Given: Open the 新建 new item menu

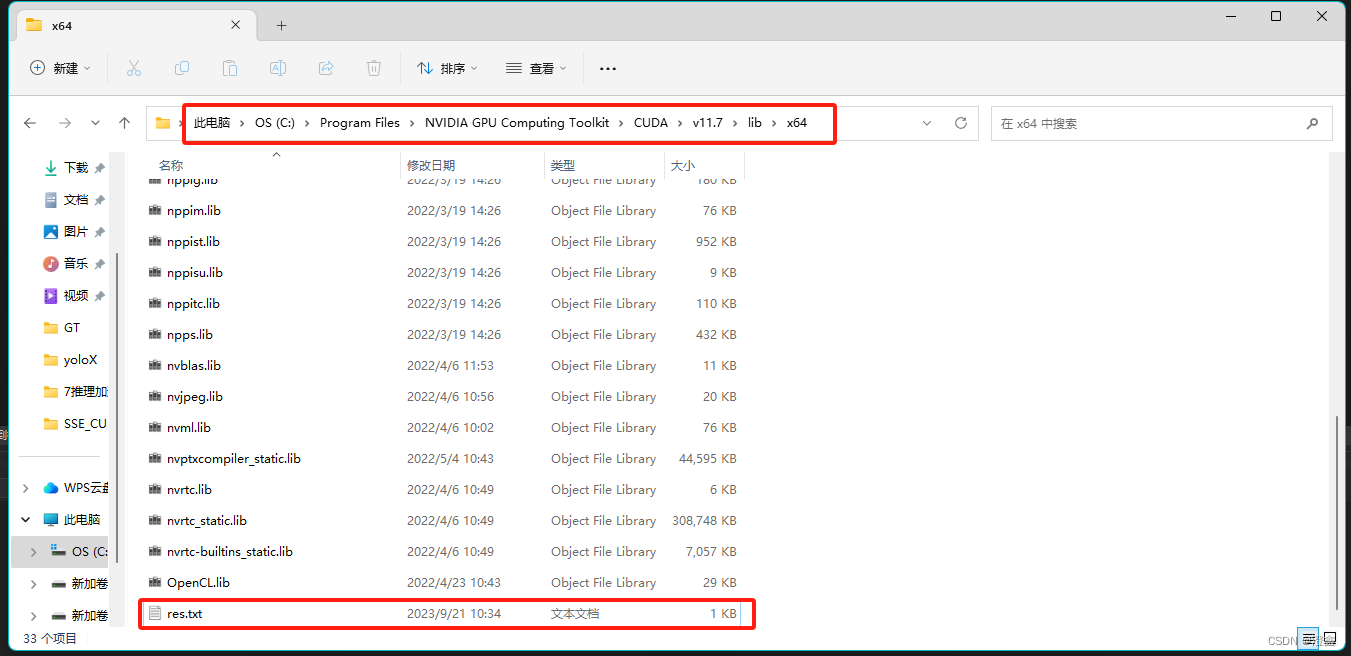Looking at the screenshot, I should tap(60, 67).
